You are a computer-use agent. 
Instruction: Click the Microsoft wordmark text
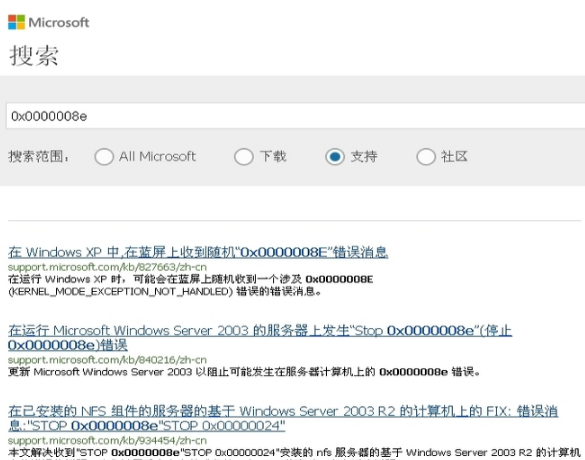click(x=59, y=22)
